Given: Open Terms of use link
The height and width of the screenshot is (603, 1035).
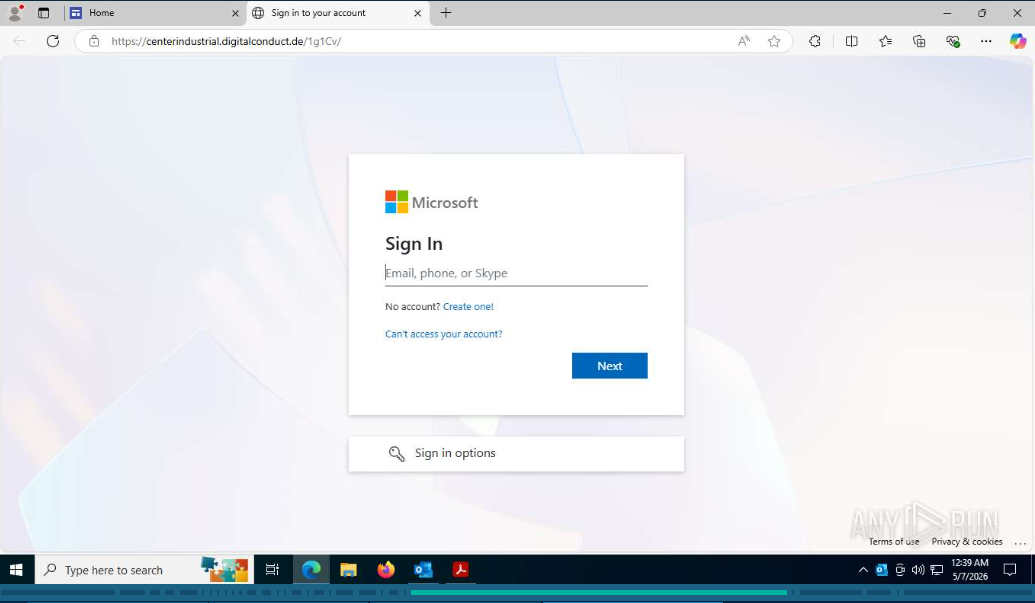Looking at the screenshot, I should [894, 542].
